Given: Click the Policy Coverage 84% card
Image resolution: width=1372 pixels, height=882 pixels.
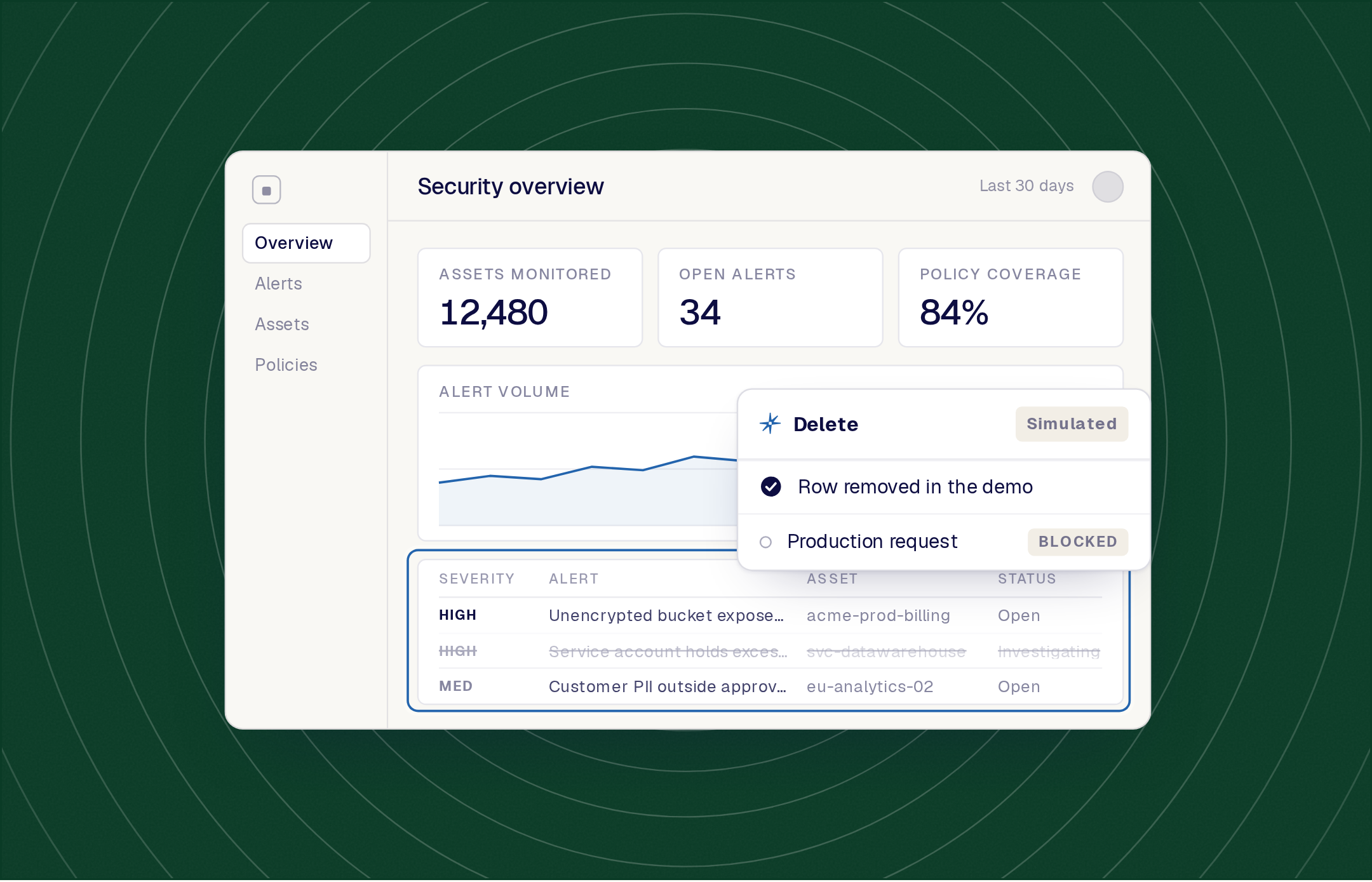Looking at the screenshot, I should pyautogui.click(x=1011, y=298).
